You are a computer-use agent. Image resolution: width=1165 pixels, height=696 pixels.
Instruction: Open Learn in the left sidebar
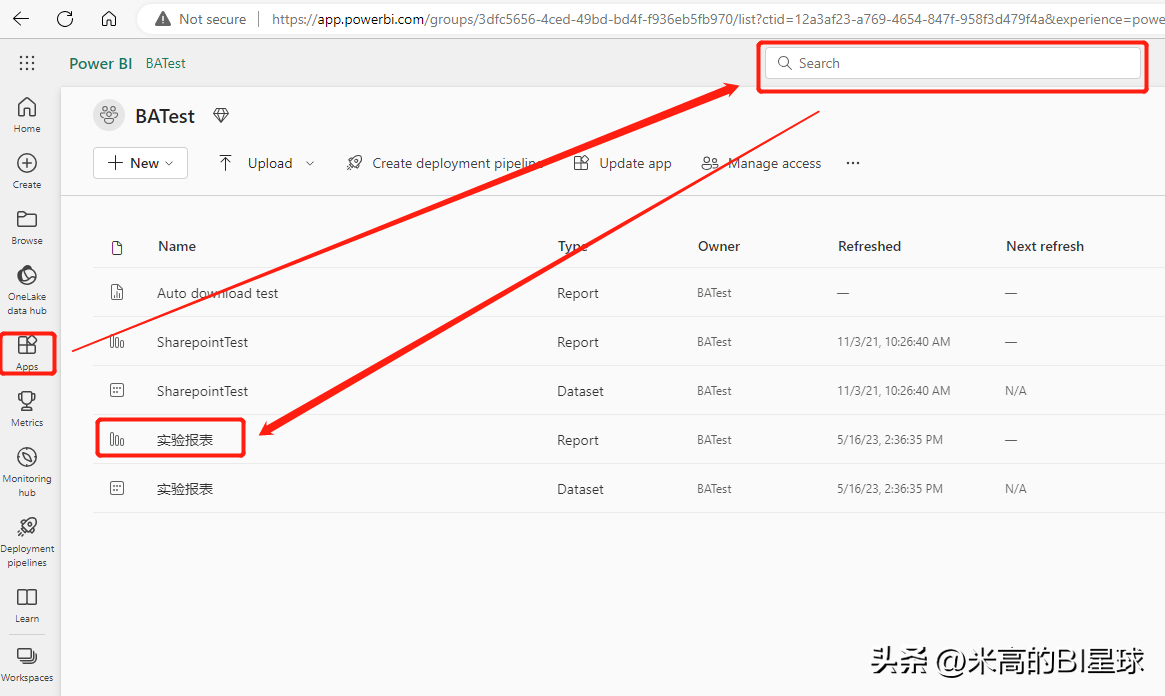click(27, 605)
